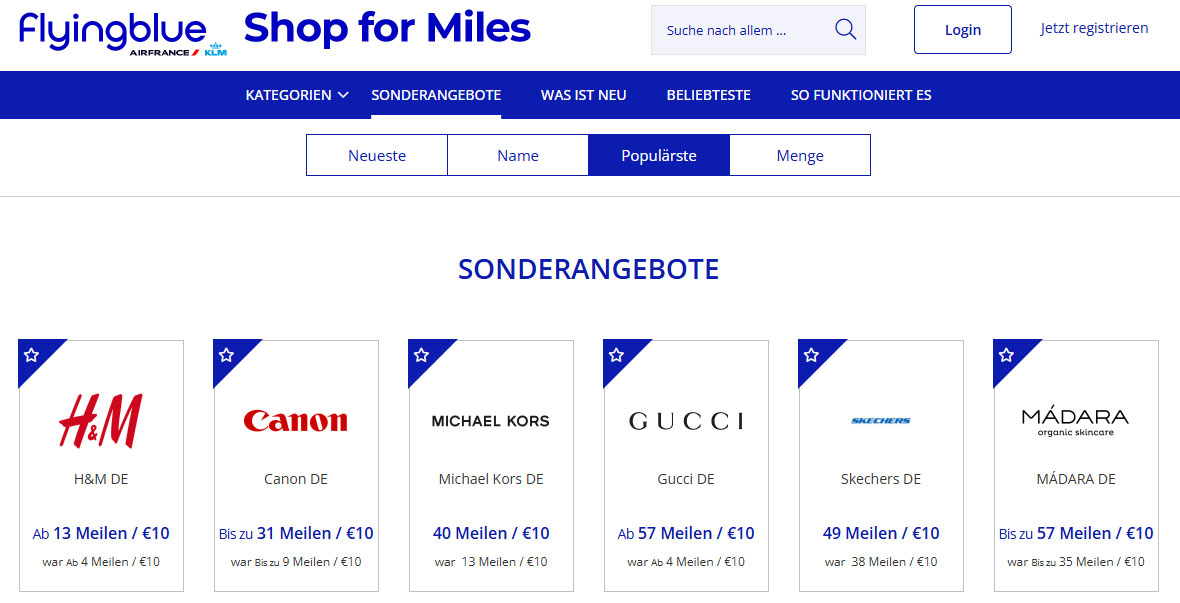Open the MÁDARA DE shop name
The image size is (1180, 603).
[x=1075, y=479]
